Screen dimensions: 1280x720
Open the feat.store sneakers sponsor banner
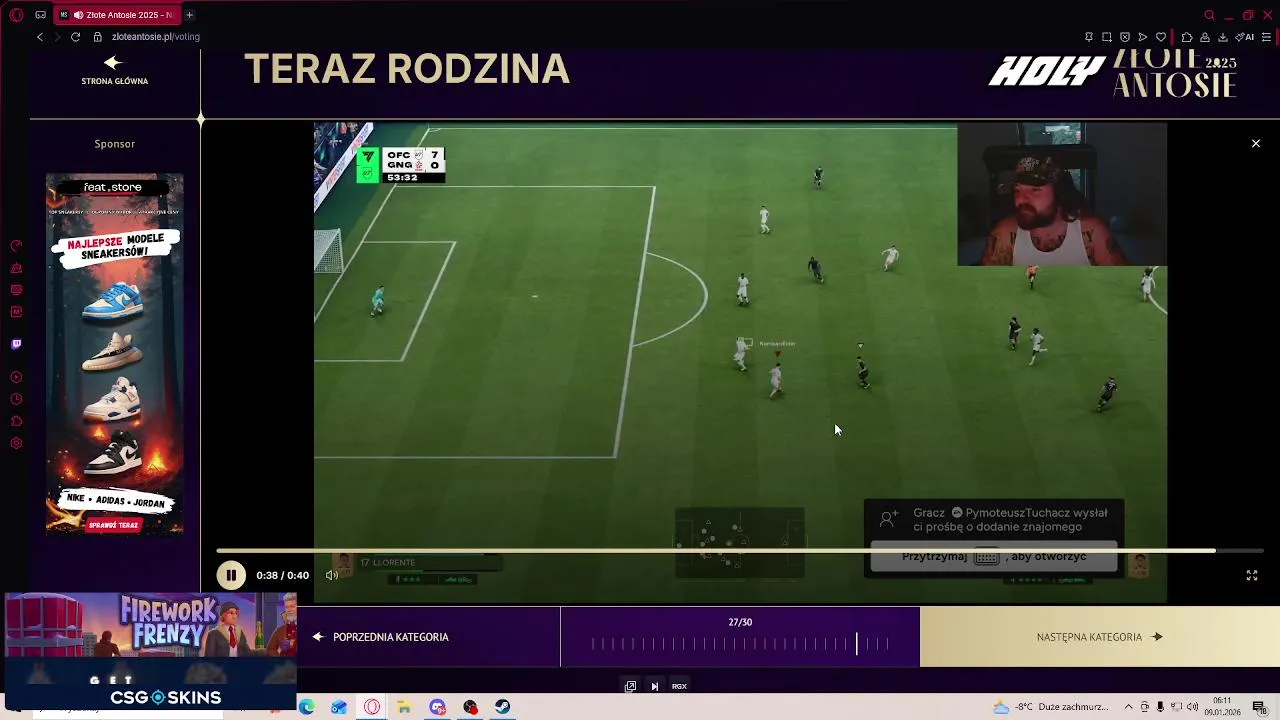click(115, 354)
